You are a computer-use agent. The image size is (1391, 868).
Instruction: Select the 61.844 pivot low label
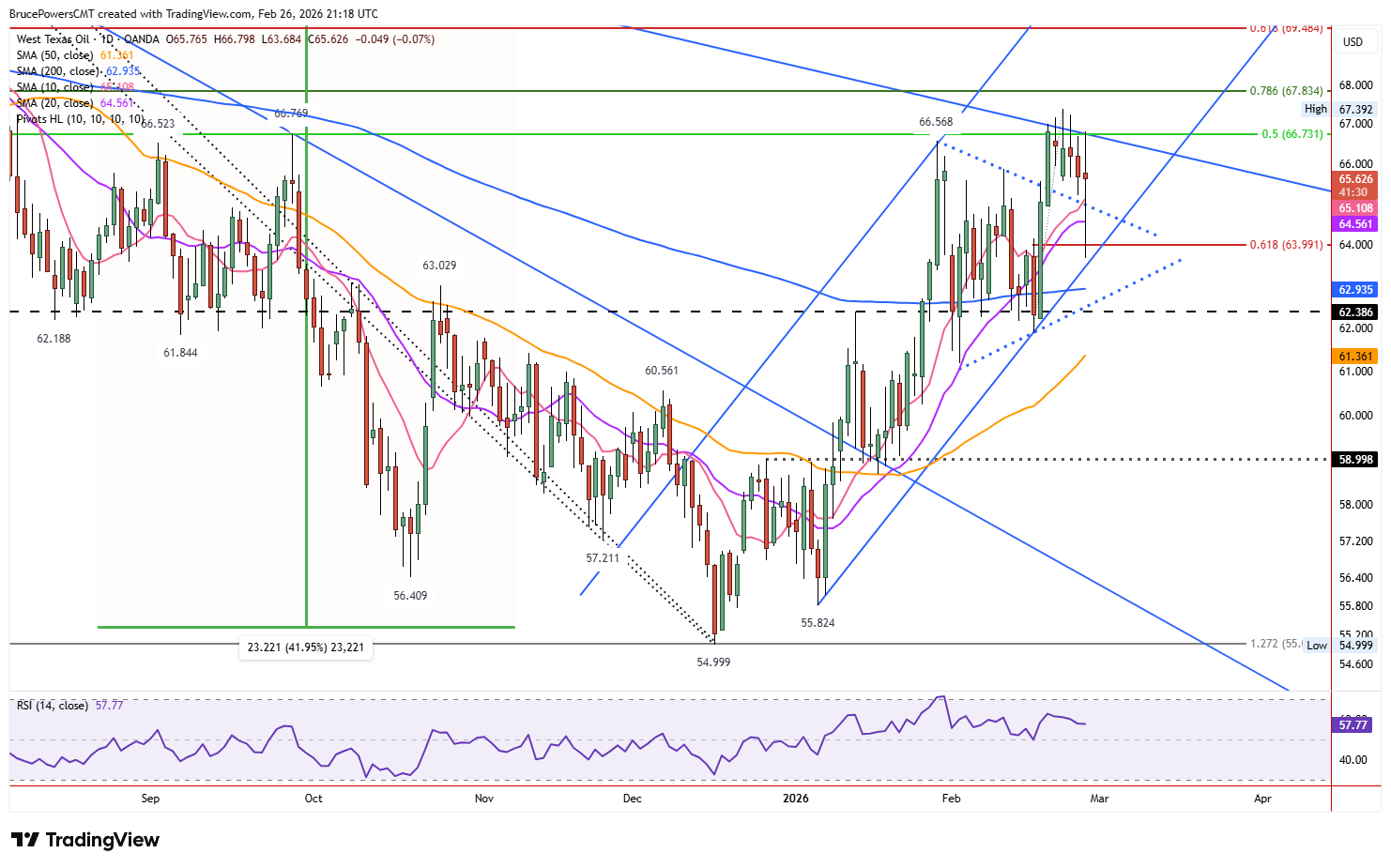(x=180, y=353)
